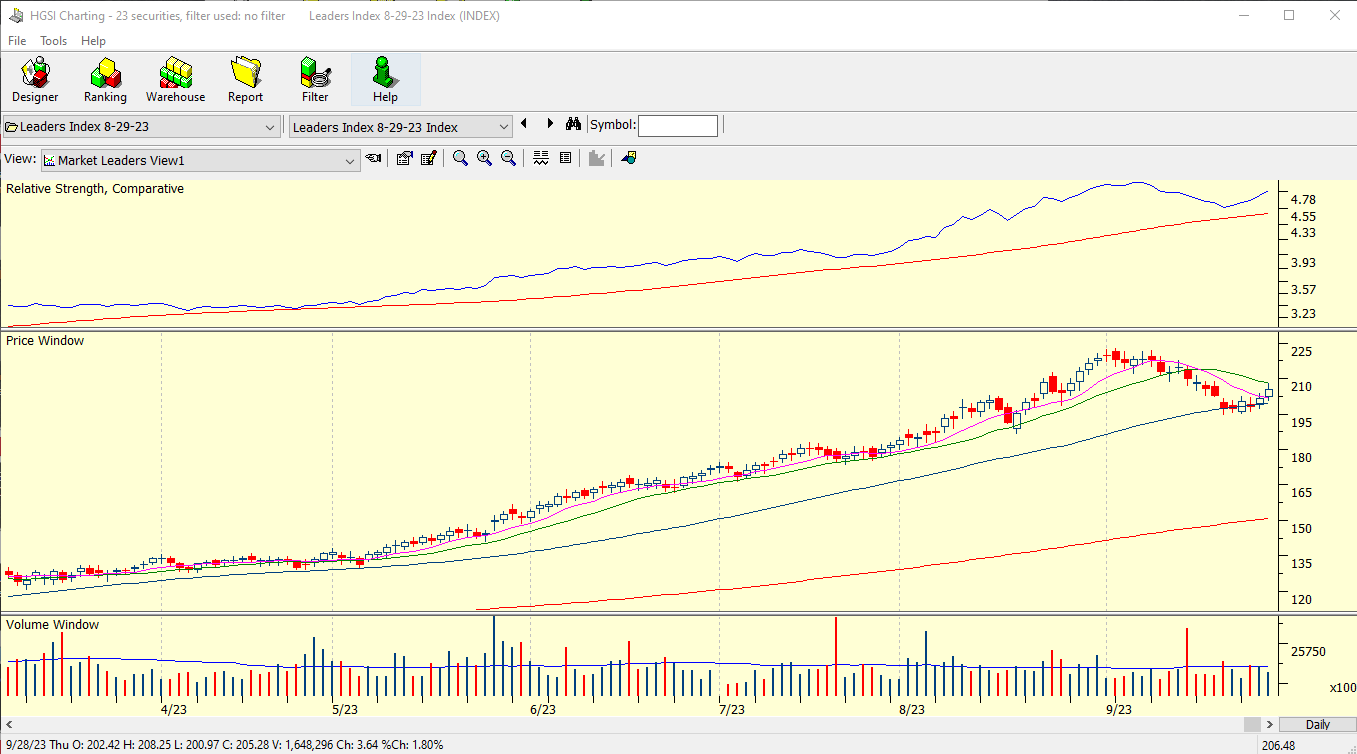This screenshot has width=1357, height=754.
Task: Click the 8/23 date axis label
Action: [911, 709]
